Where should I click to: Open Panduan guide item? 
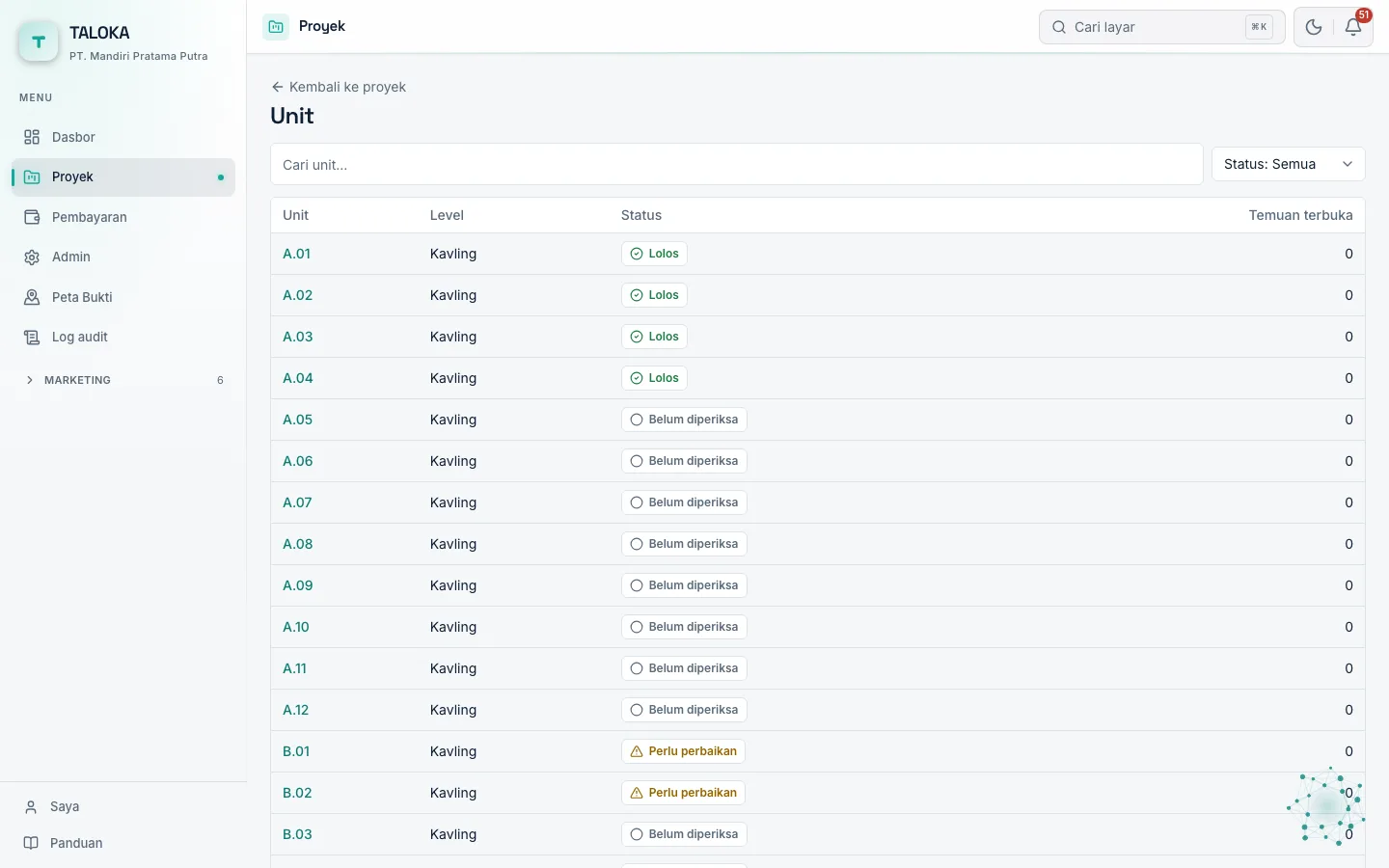(x=123, y=843)
